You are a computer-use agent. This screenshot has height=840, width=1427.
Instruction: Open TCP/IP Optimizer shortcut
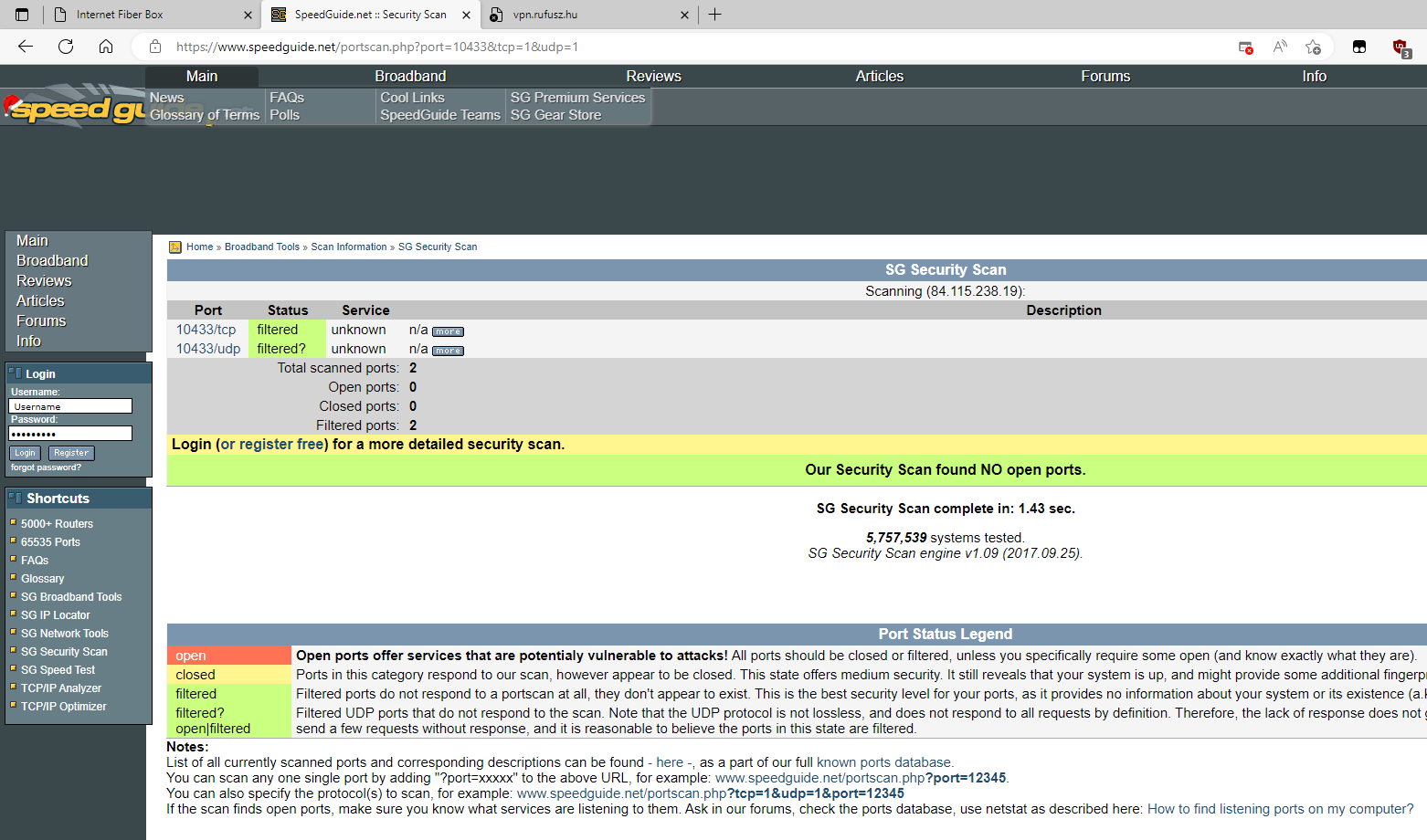63,707
